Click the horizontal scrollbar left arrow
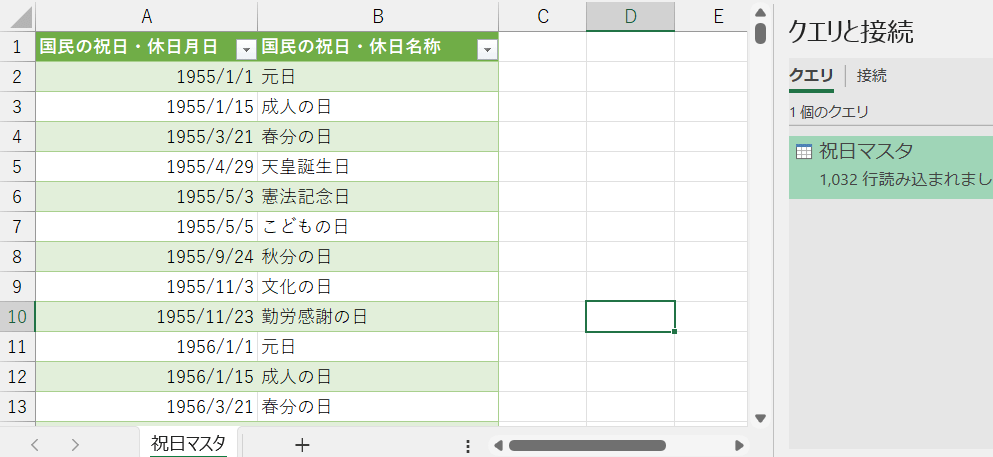 [497, 445]
